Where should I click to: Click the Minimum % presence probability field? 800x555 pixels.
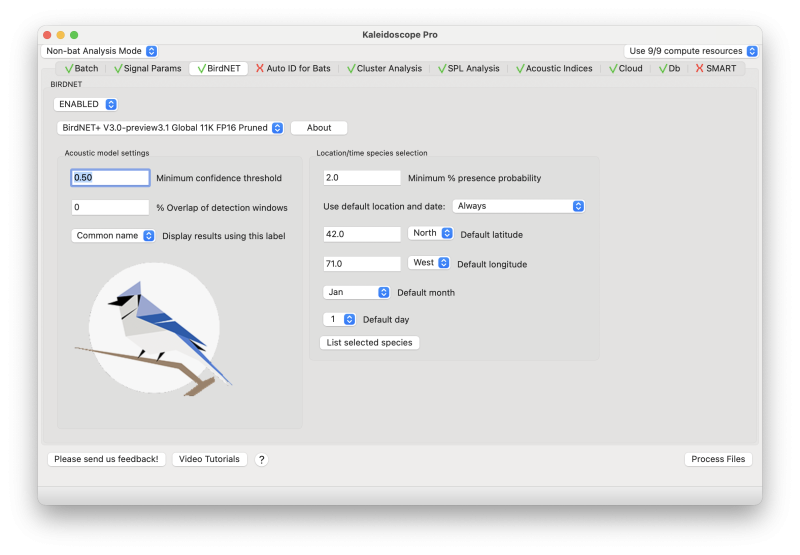(x=362, y=178)
